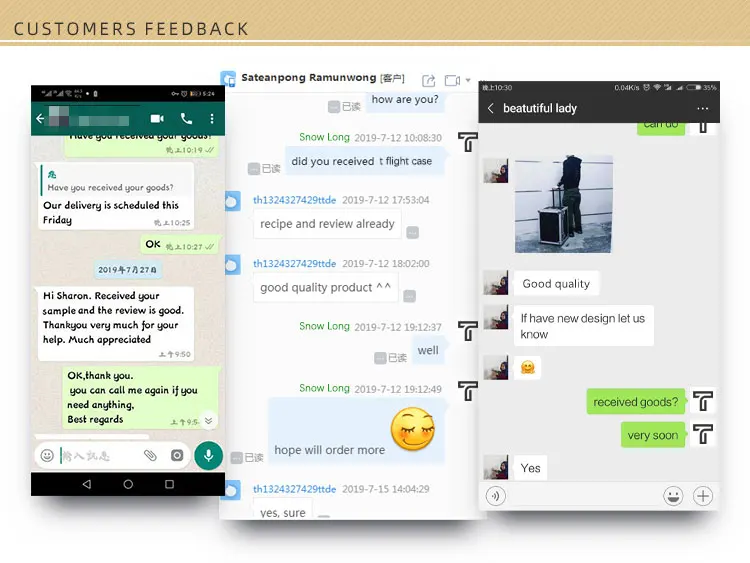Open the camera in WhatsApp input bar
This screenshot has height=563, width=750.
click(177, 455)
